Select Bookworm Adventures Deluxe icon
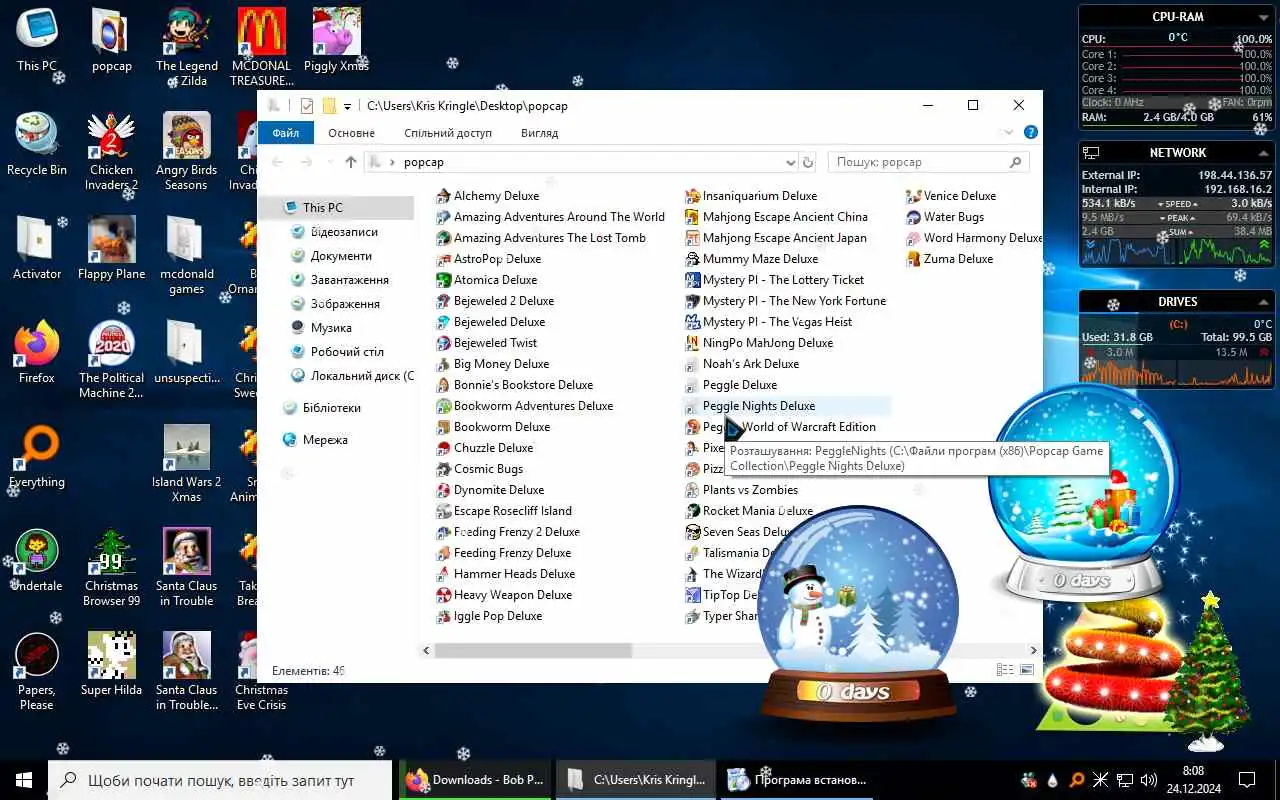This screenshot has height=800, width=1280. pos(444,406)
